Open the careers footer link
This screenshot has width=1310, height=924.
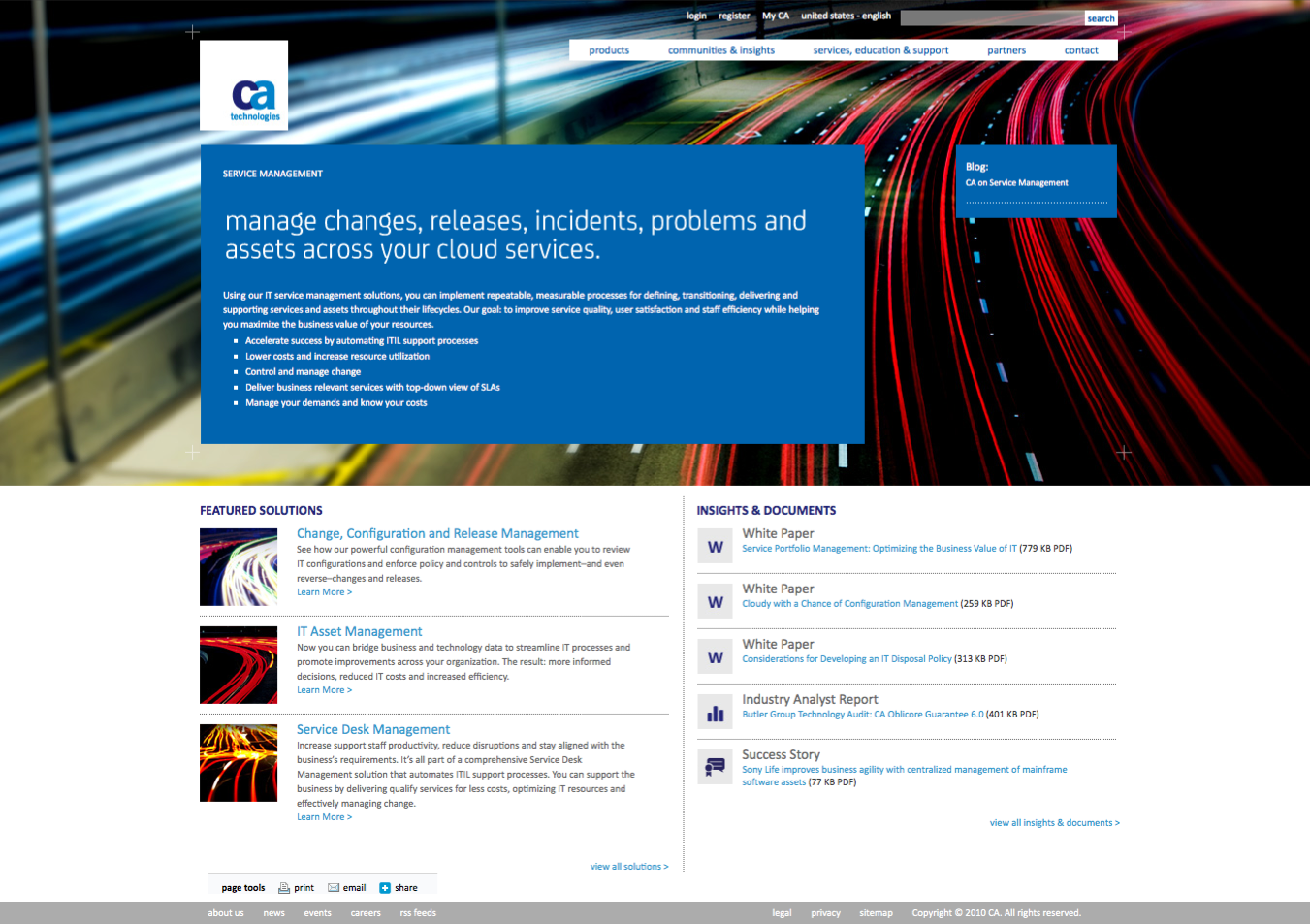[x=366, y=913]
